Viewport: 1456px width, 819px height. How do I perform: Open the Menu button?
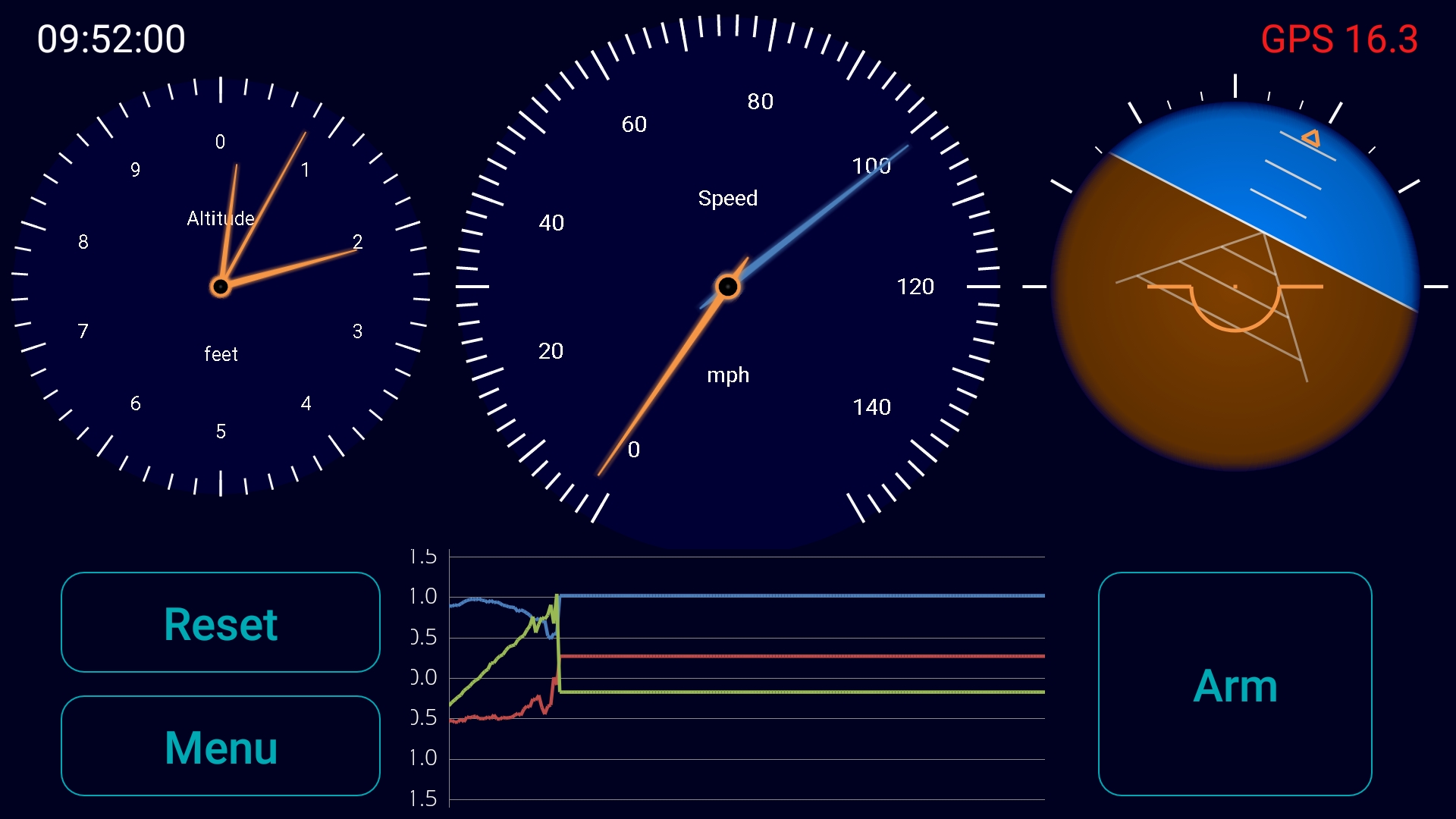point(220,746)
